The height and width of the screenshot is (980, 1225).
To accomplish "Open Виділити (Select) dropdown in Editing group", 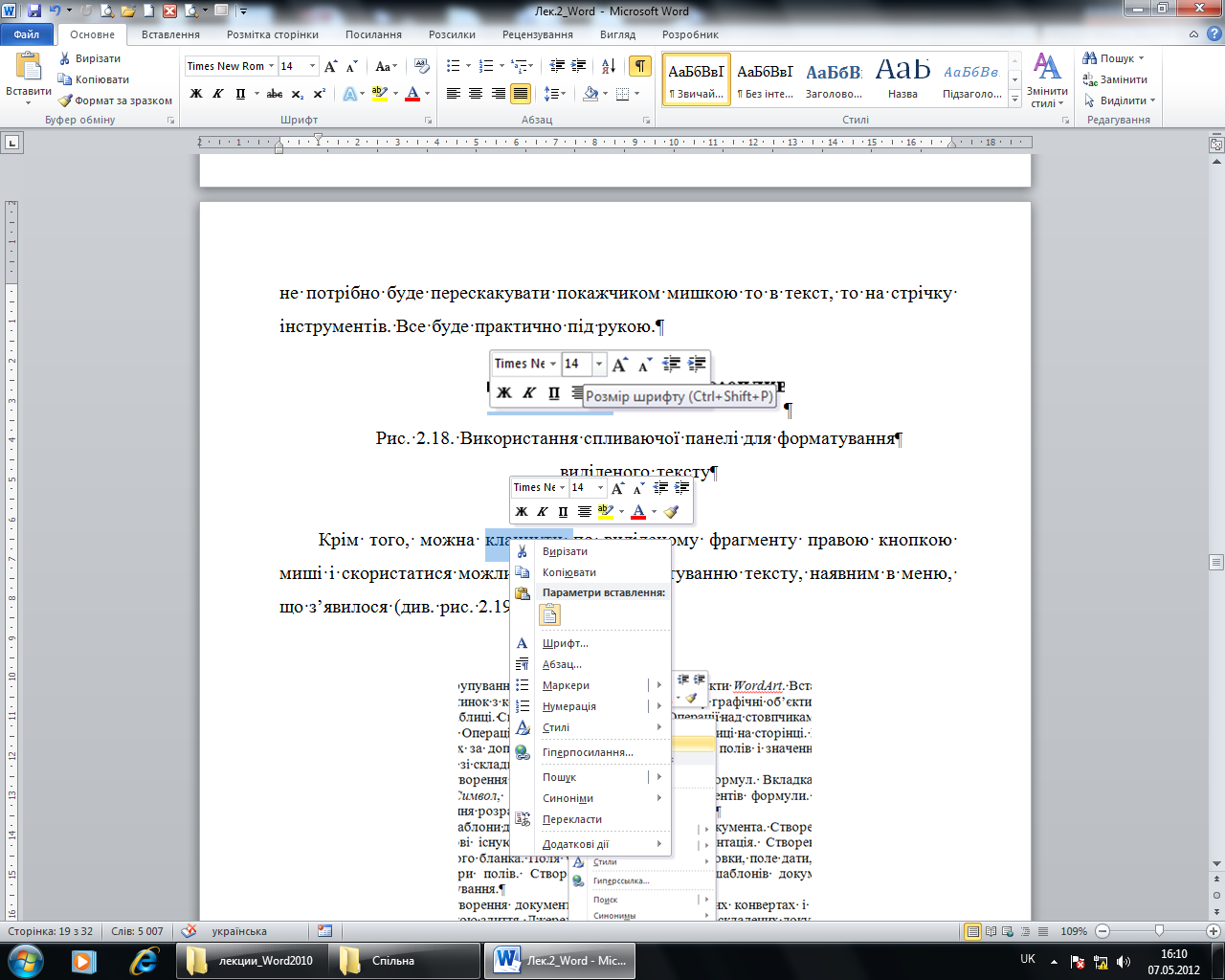I will pos(1120,100).
